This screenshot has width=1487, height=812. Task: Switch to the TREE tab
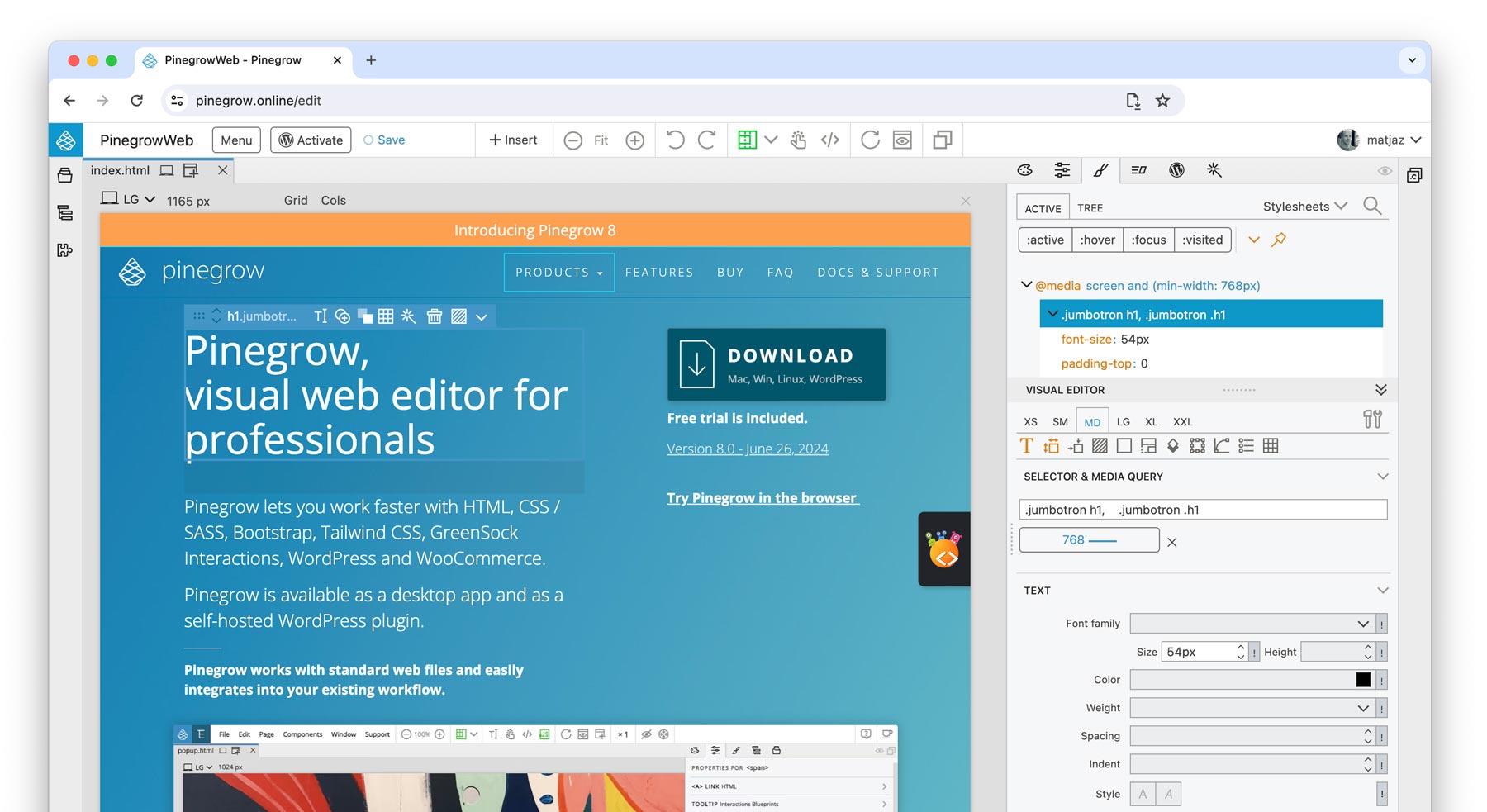click(1090, 208)
